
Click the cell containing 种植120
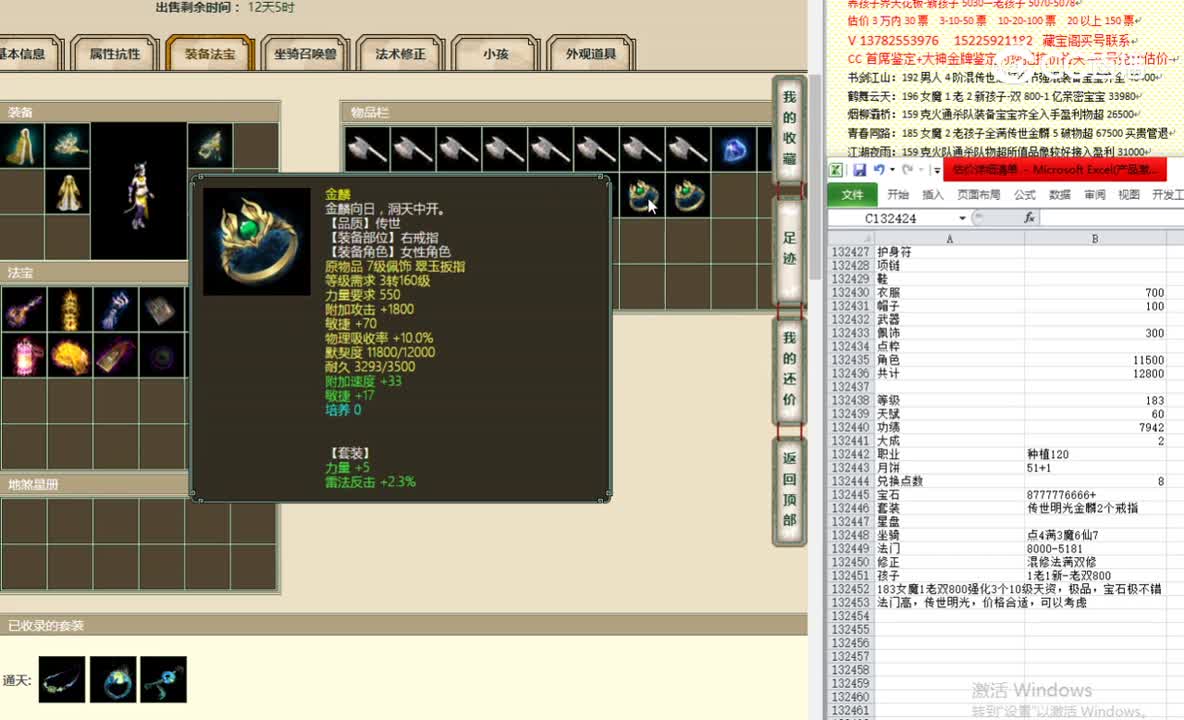click(x=1095, y=454)
